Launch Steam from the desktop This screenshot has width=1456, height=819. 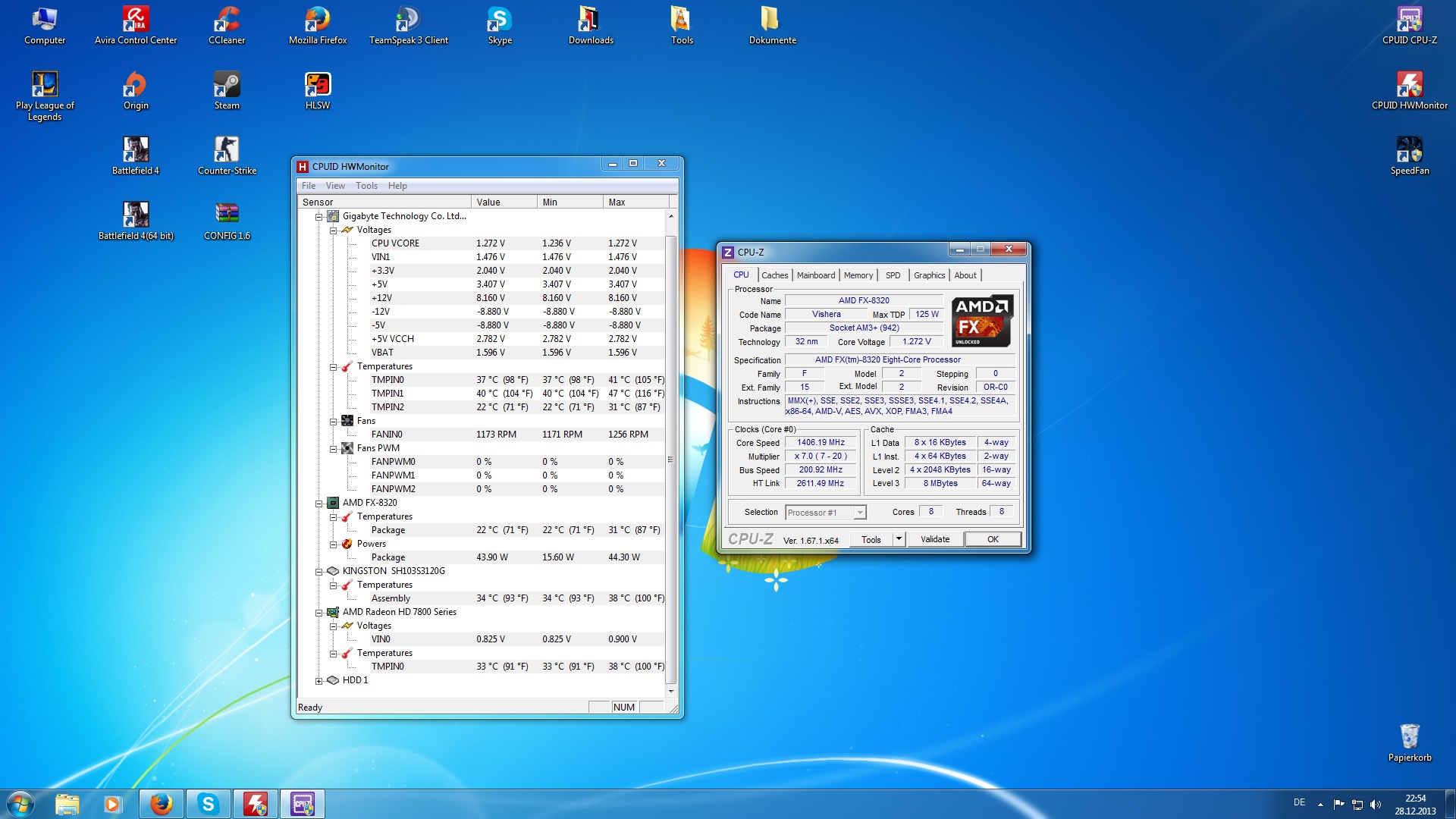pos(227,91)
